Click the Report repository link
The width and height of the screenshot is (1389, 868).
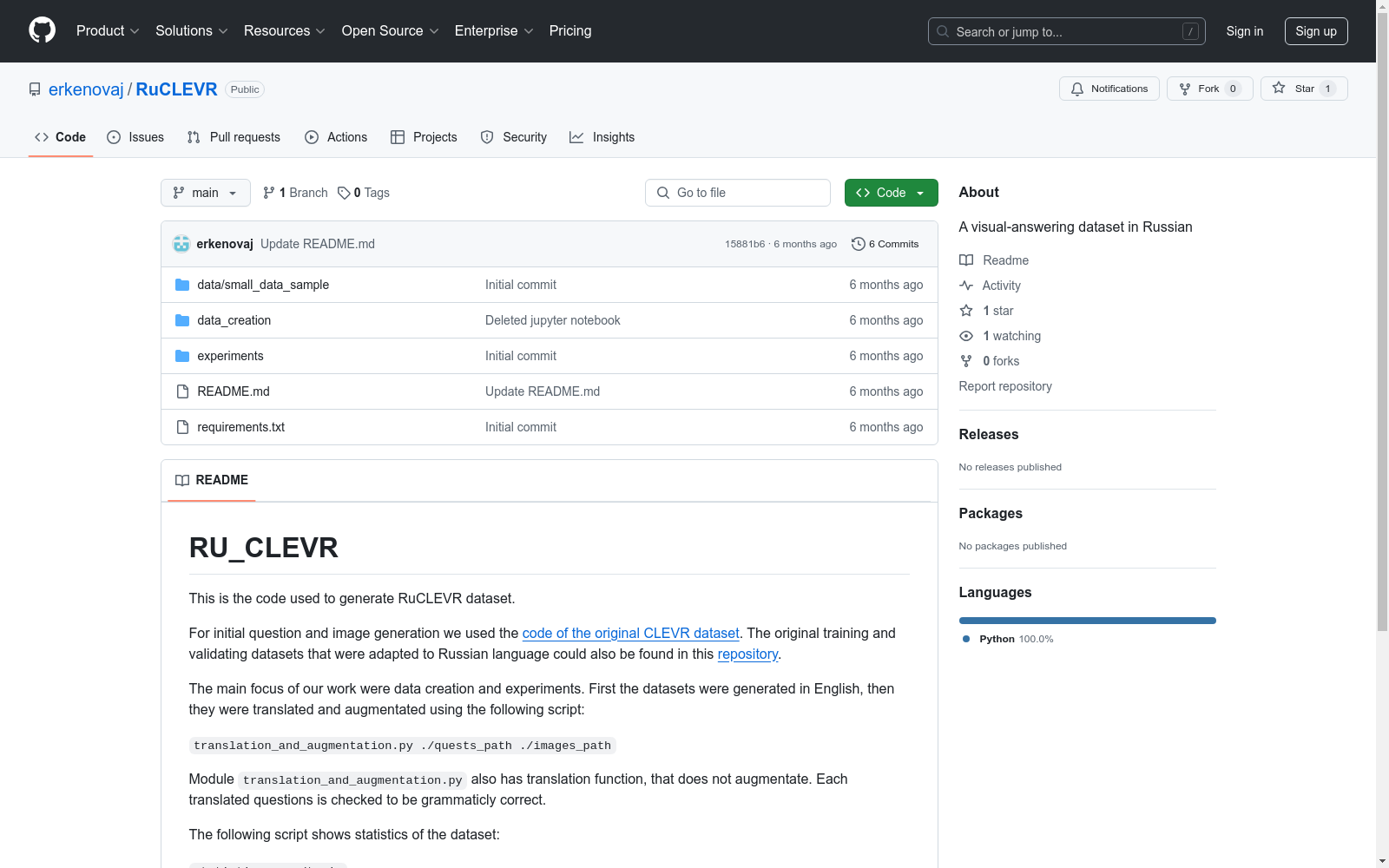click(x=1005, y=386)
